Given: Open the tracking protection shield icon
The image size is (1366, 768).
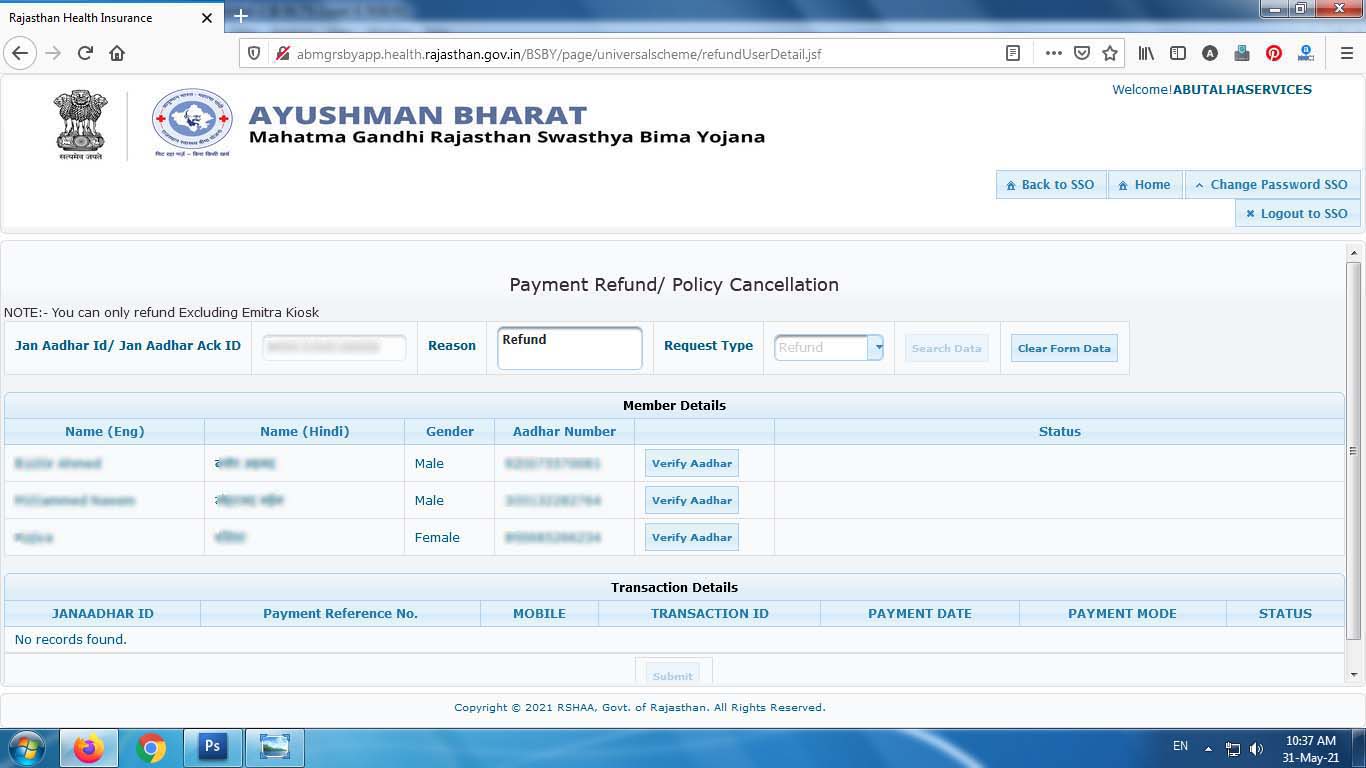Looking at the screenshot, I should (254, 53).
